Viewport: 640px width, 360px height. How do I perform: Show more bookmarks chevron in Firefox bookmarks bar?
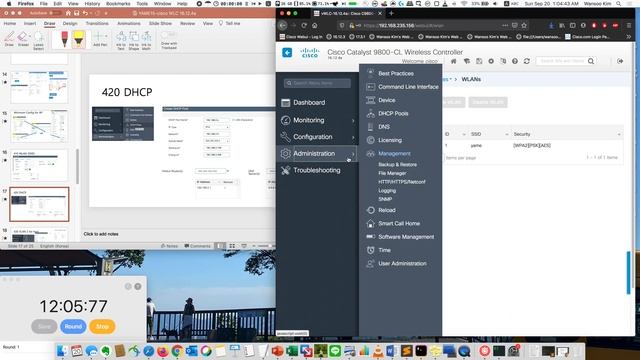(629, 37)
